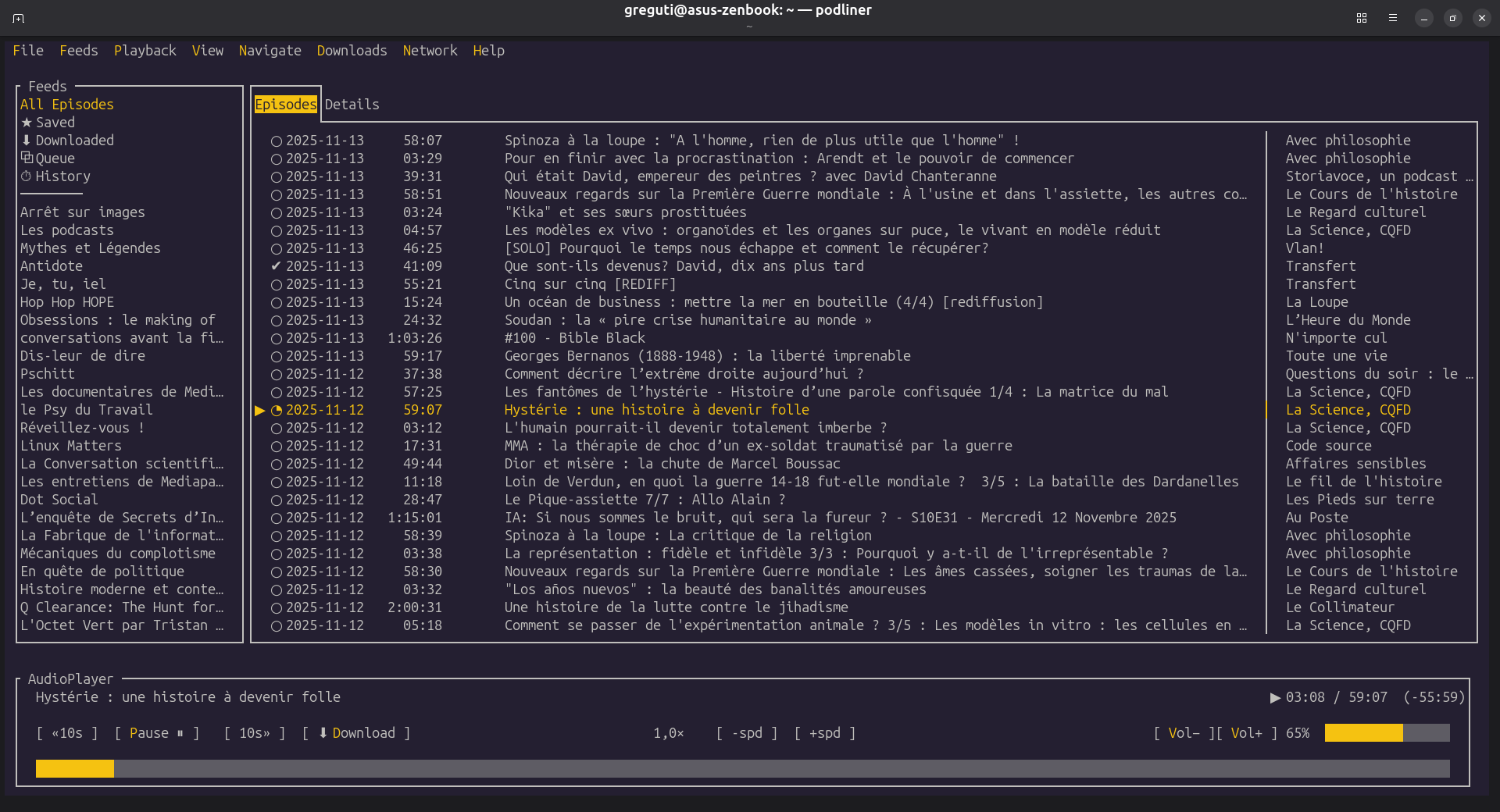Toggle played checkmark for 'Que sont-ils devenus?' episode
1500x812 pixels.
point(276,266)
